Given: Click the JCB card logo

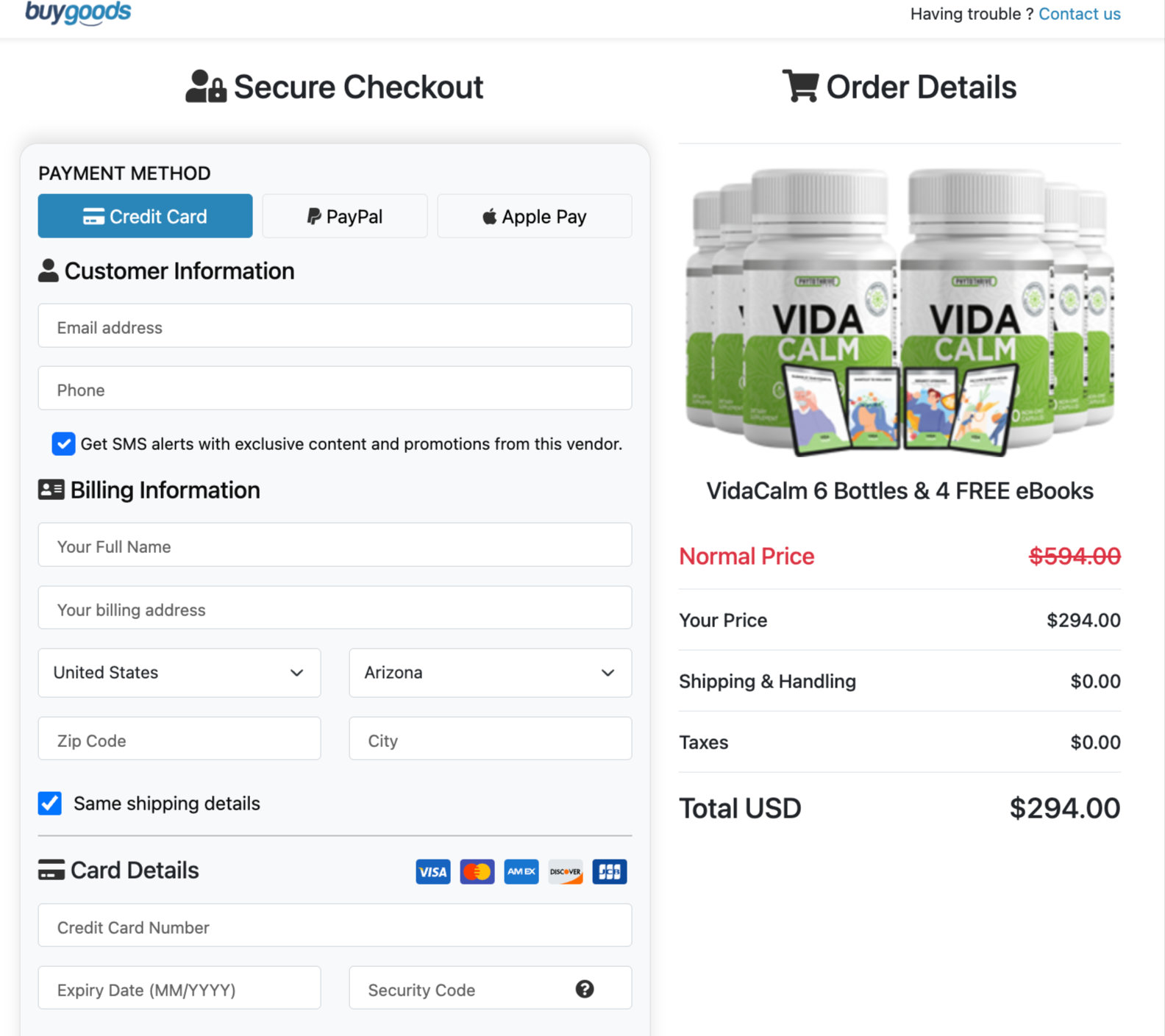Looking at the screenshot, I should point(610,871).
